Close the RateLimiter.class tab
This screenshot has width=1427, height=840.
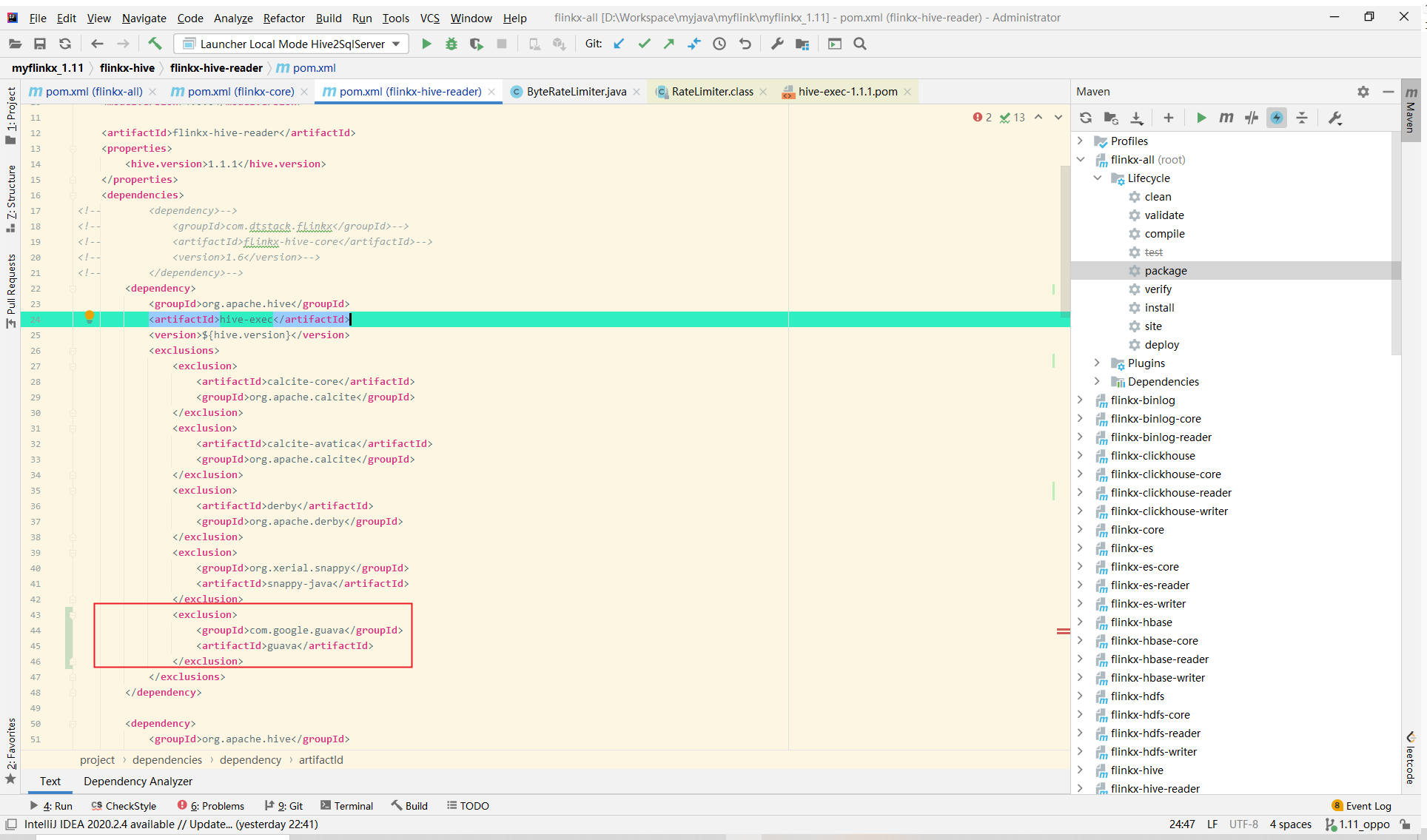pos(763,92)
